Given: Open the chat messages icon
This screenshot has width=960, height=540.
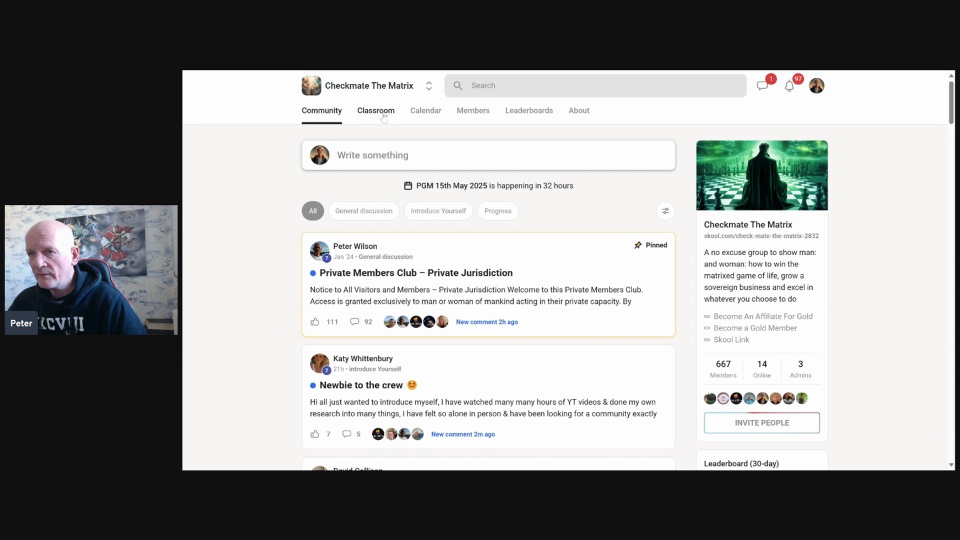Looking at the screenshot, I should 762,86.
